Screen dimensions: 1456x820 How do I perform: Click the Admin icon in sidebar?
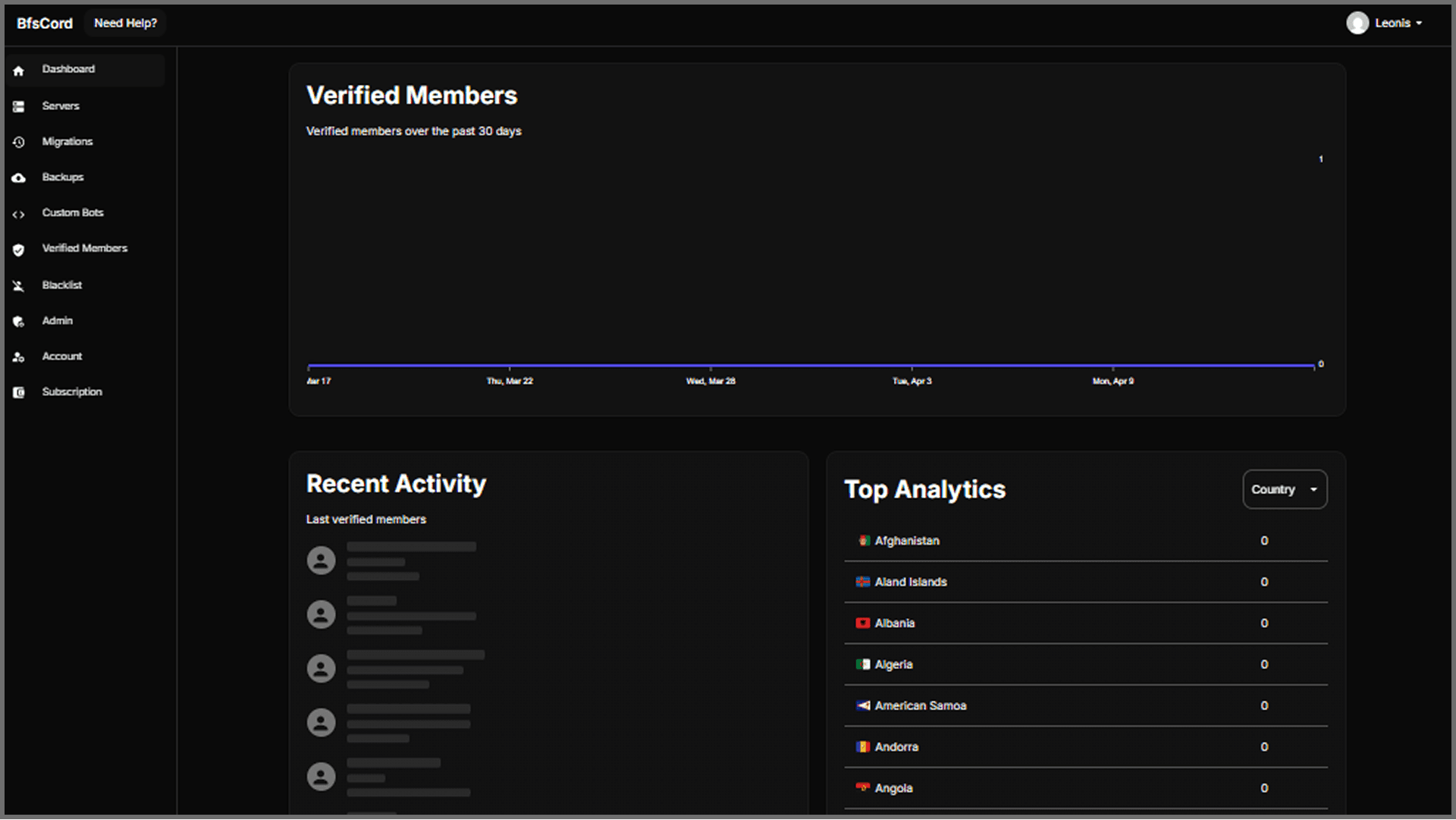(x=19, y=322)
